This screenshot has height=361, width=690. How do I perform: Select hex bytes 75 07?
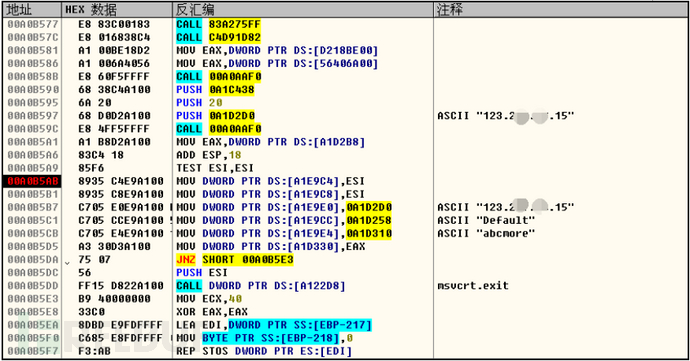point(95,259)
